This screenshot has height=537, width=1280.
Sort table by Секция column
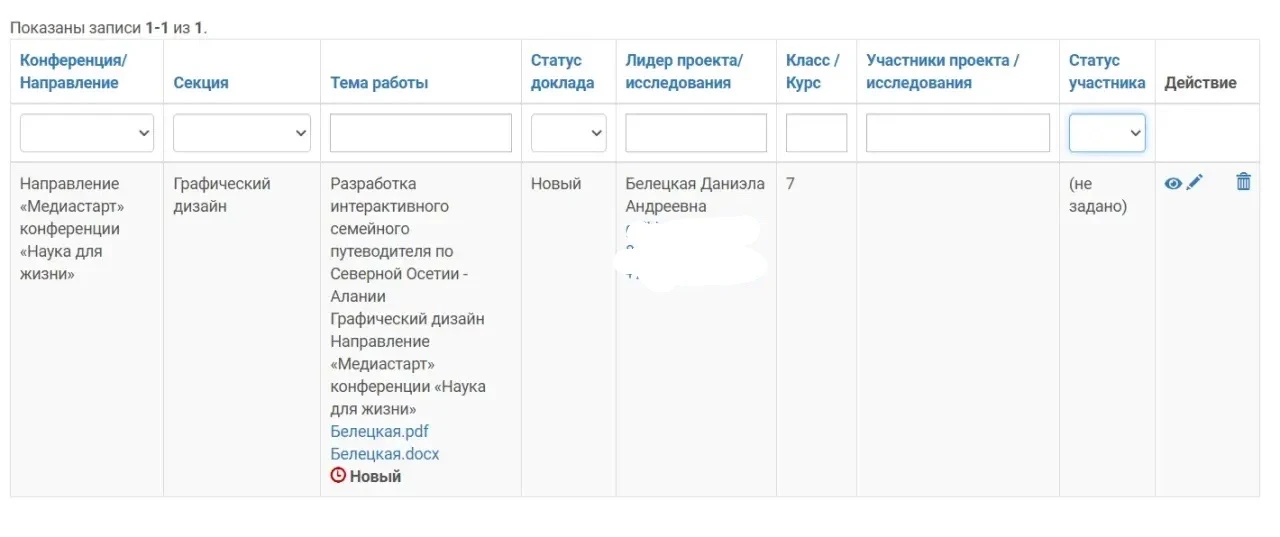[201, 83]
